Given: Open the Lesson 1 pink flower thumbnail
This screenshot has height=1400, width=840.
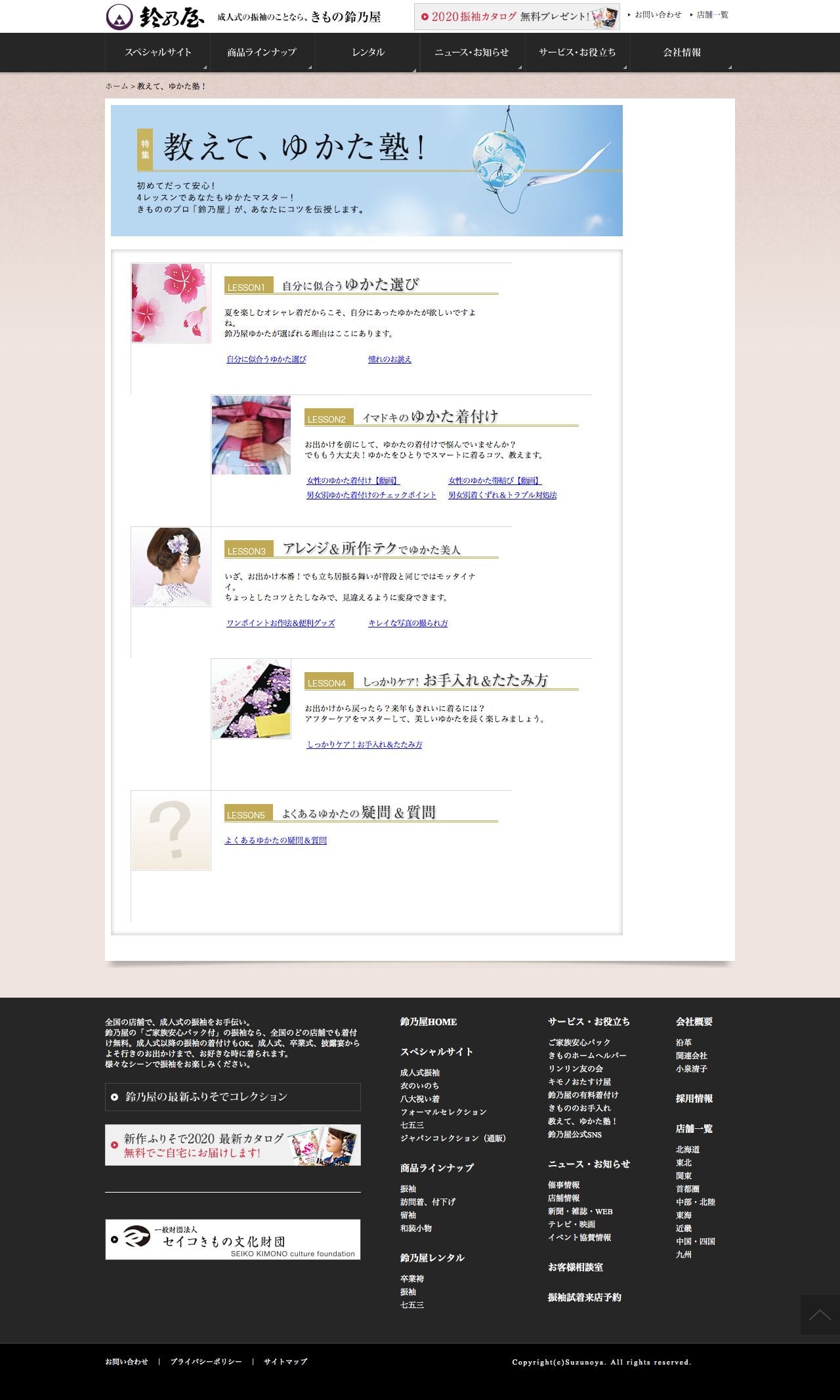Looking at the screenshot, I should coord(171,303).
